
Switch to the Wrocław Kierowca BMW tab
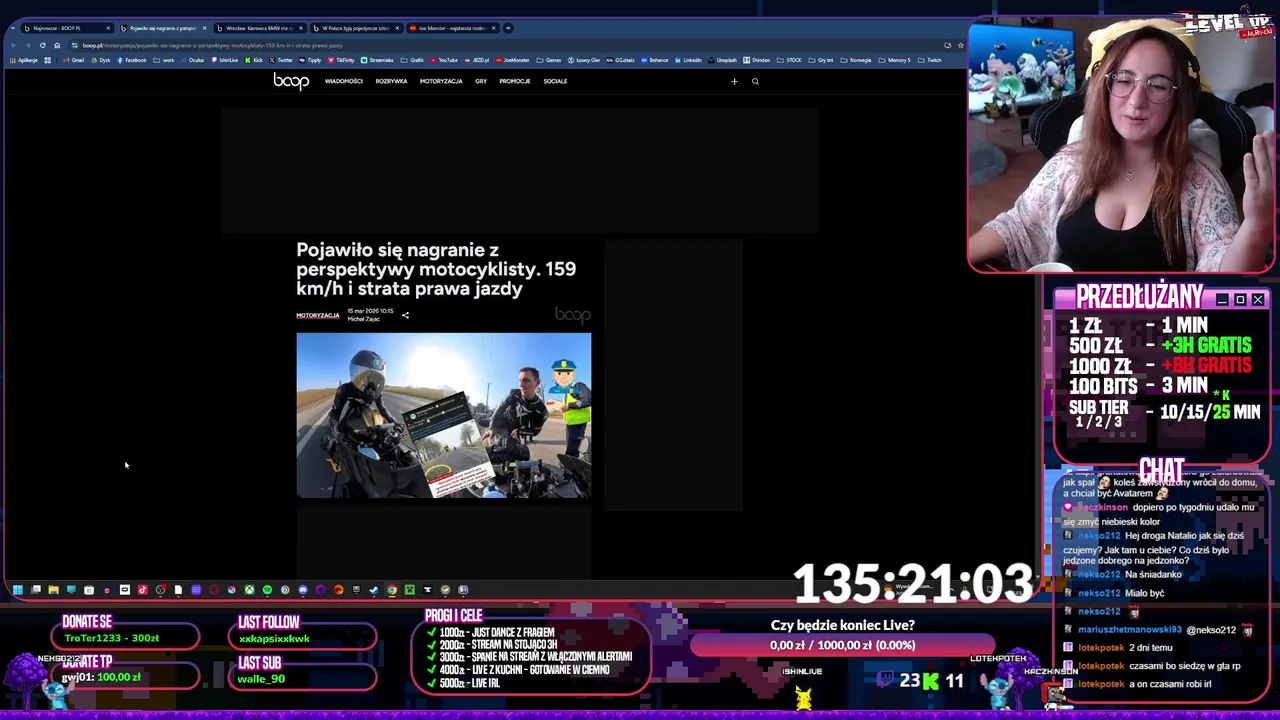click(x=258, y=28)
